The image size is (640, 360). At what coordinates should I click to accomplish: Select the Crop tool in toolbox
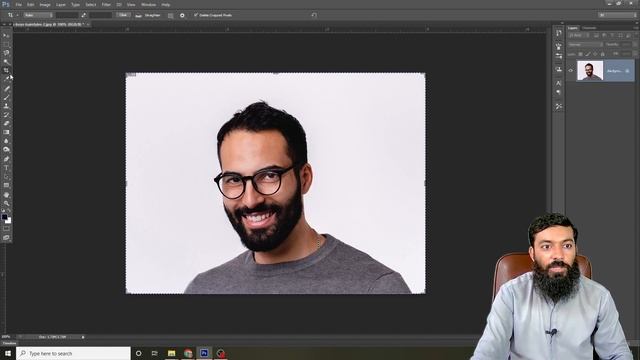click(x=6, y=70)
